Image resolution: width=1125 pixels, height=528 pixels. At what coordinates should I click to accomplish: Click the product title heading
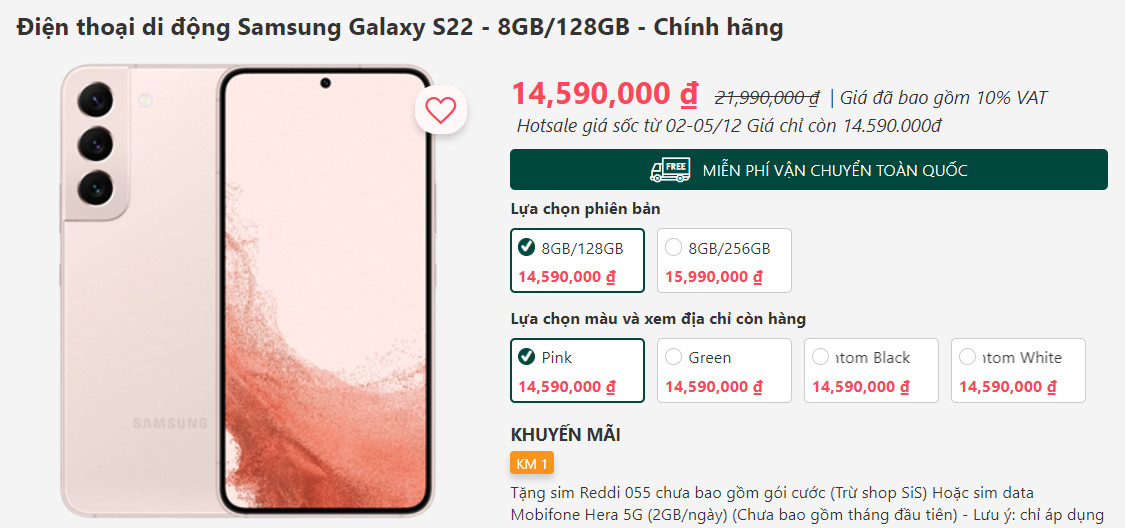click(400, 27)
